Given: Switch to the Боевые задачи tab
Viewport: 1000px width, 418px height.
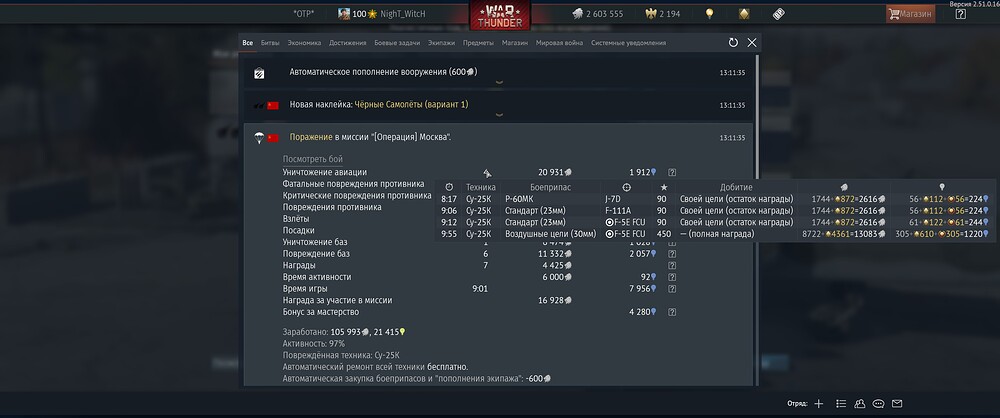Looking at the screenshot, I should coord(397,43).
